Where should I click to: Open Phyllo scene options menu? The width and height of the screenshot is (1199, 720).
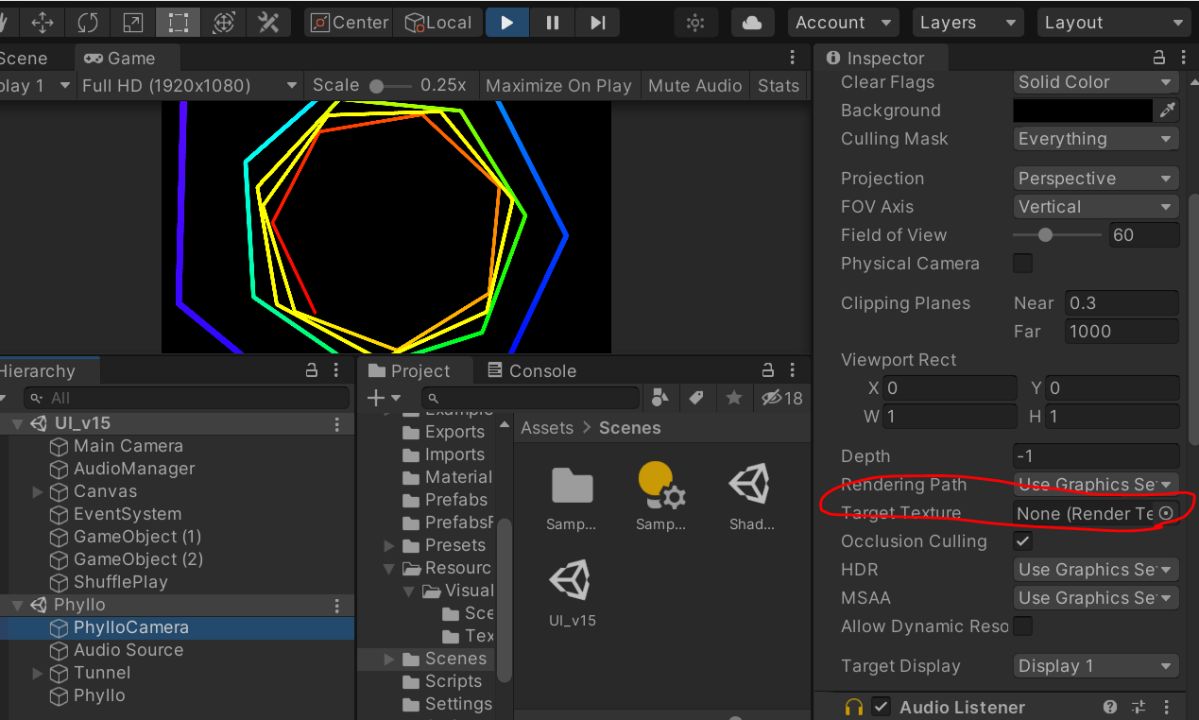[x=336, y=605]
